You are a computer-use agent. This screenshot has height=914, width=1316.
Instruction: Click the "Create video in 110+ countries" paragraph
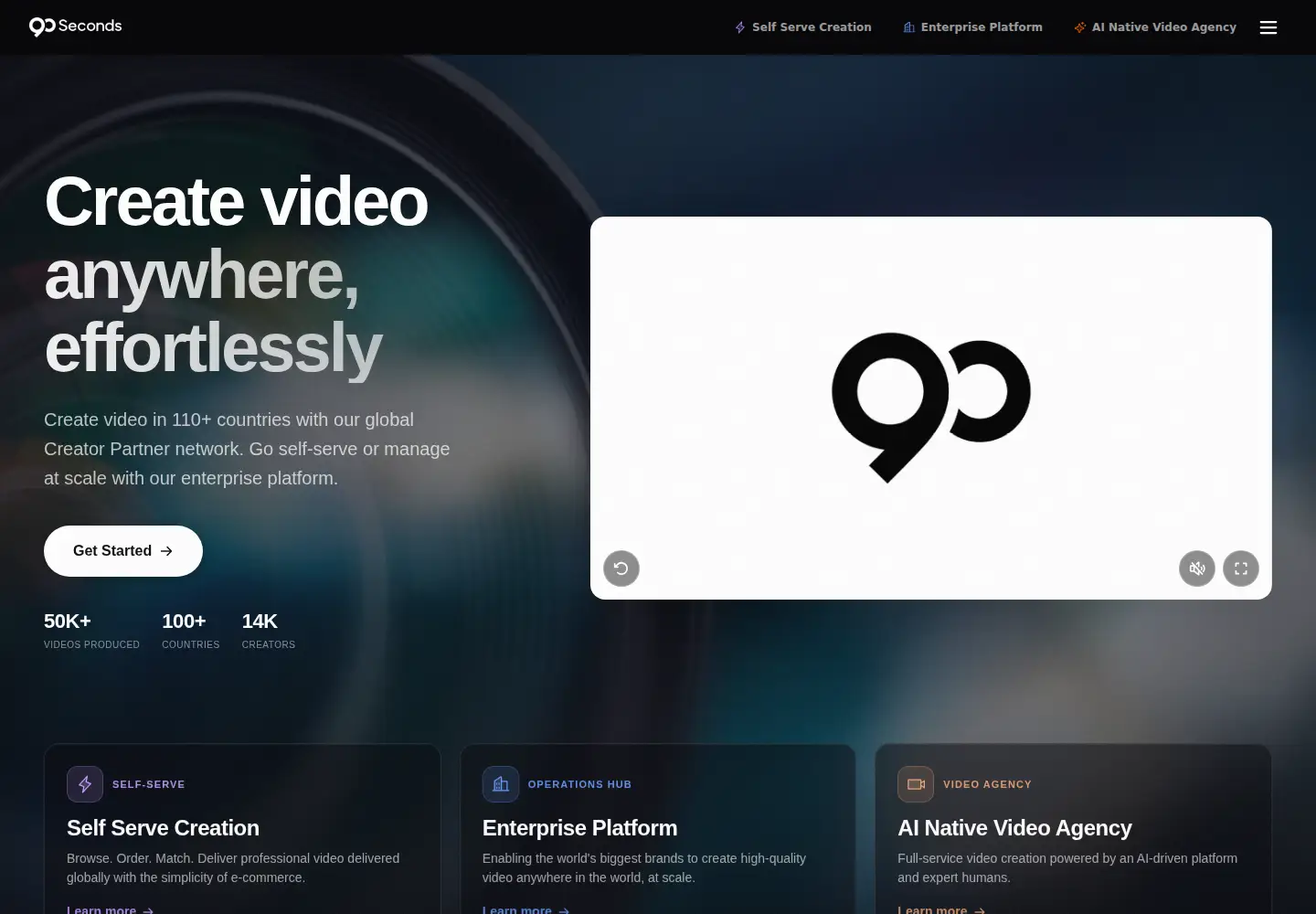coord(247,449)
